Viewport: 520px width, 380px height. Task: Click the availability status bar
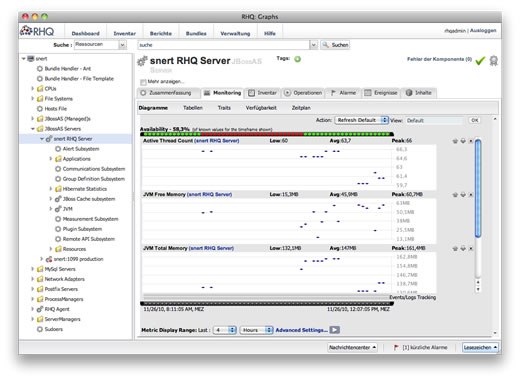pos(267,134)
